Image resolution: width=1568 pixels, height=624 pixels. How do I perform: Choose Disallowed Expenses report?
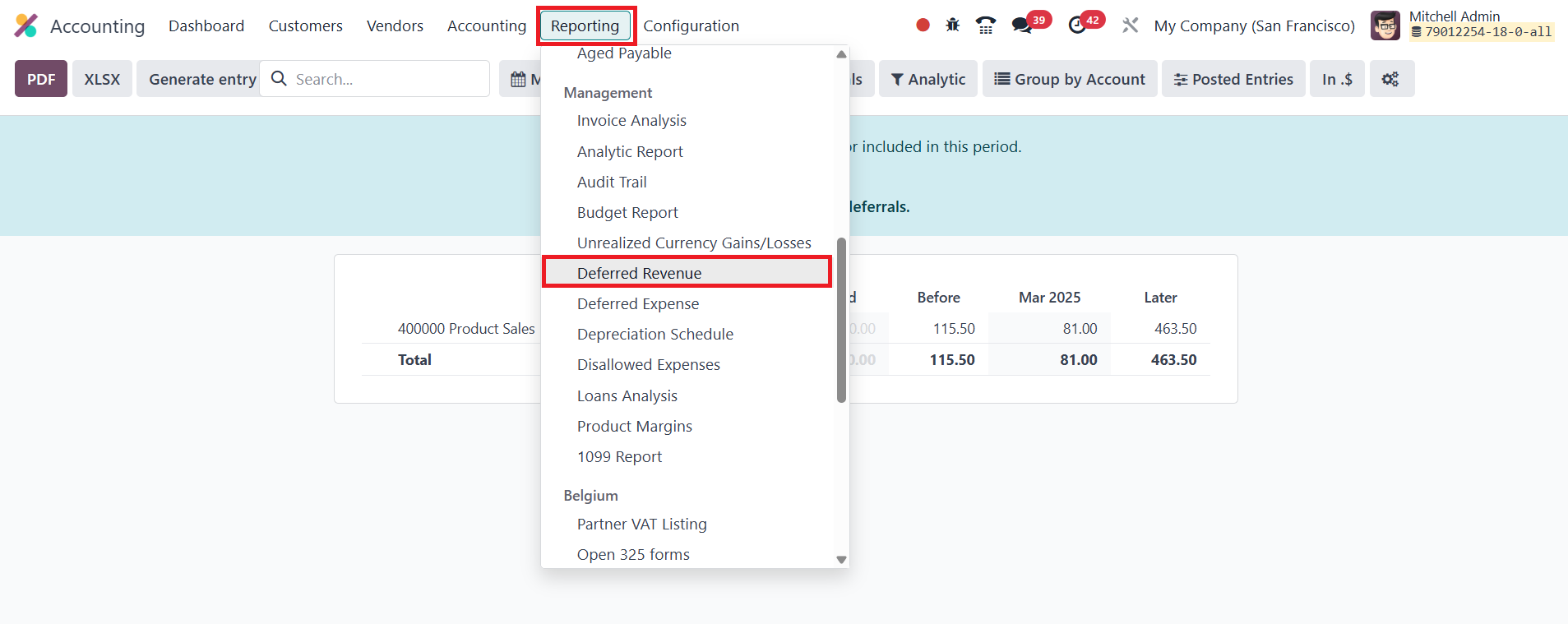click(x=649, y=364)
